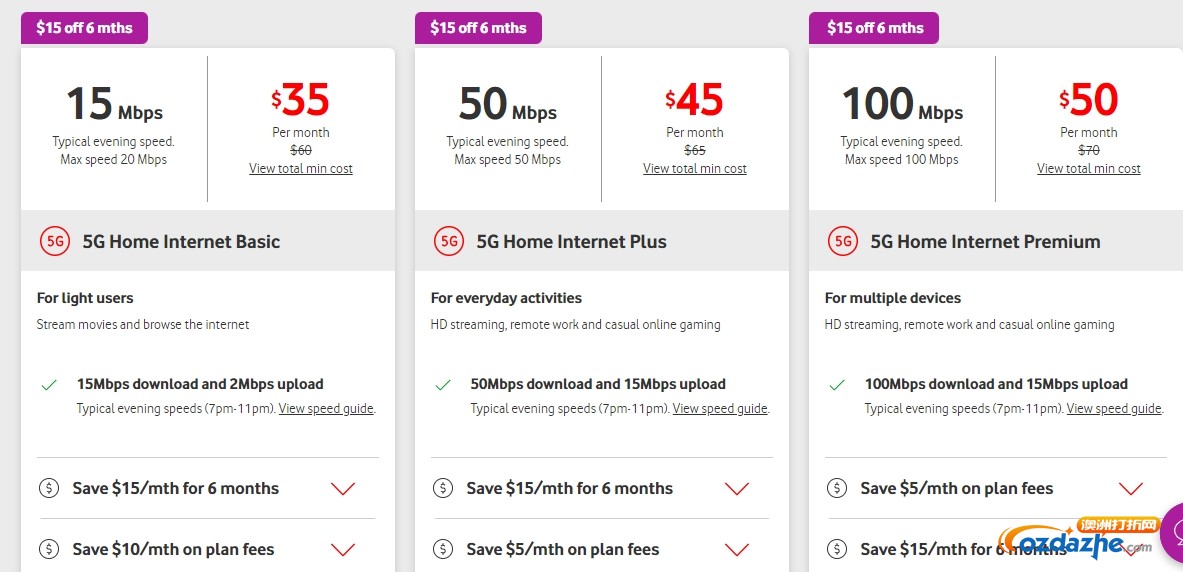
Task: Click $15 off 6 mths badge above Plus plan
Action: [478, 28]
